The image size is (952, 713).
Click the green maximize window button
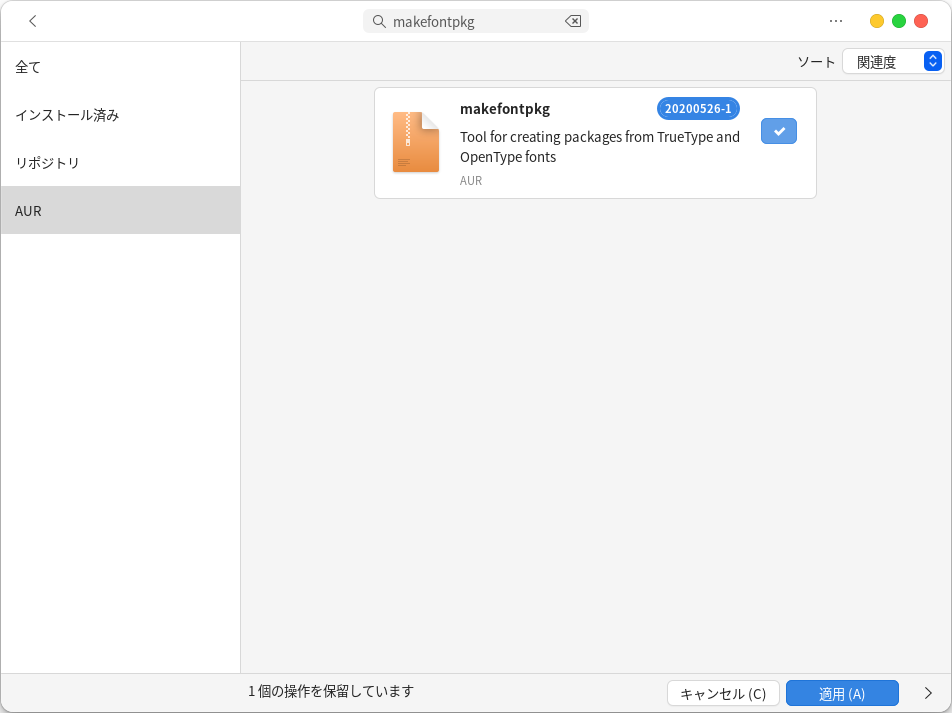[899, 21]
